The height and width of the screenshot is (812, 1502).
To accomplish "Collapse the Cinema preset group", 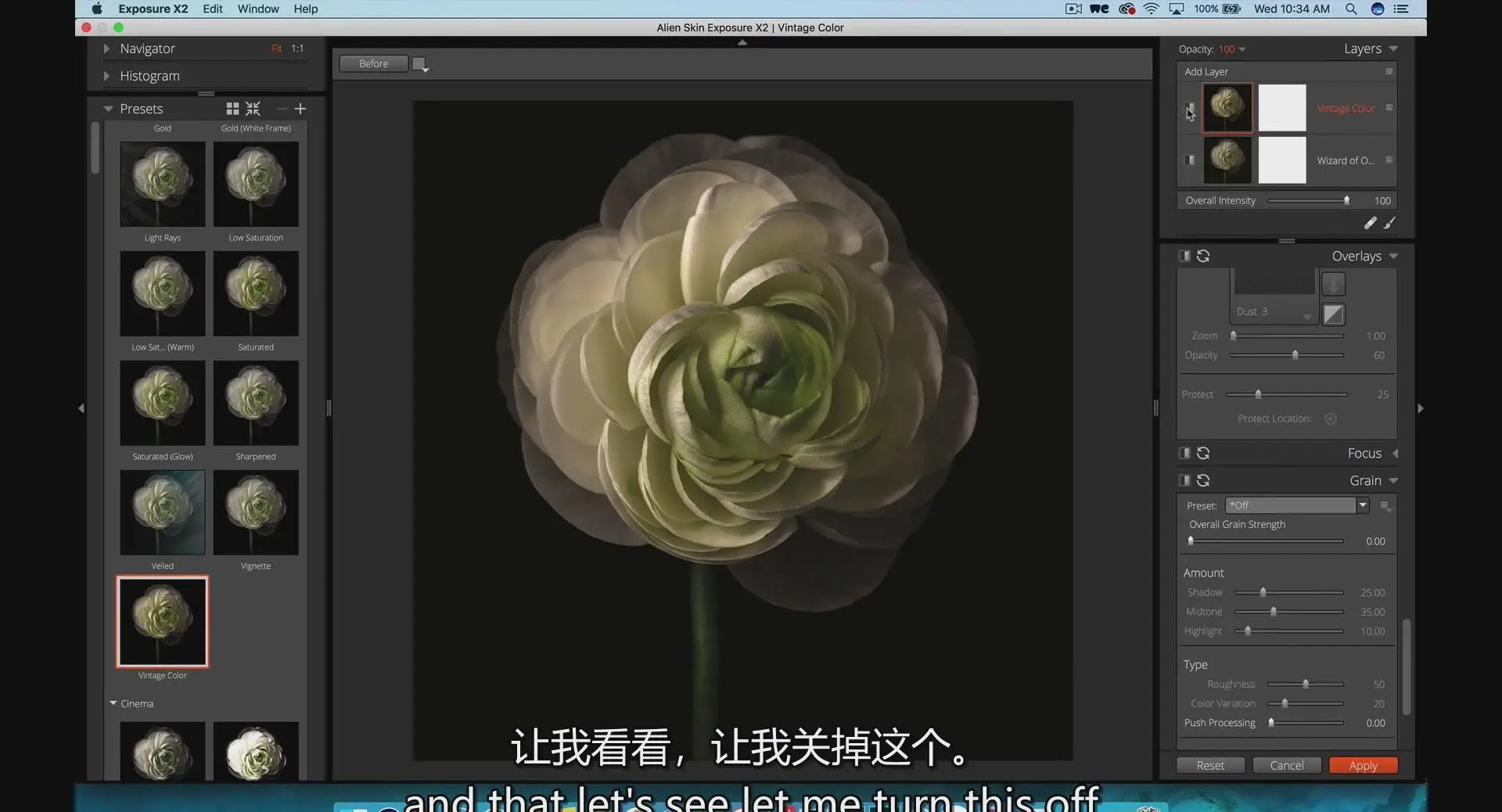I will [113, 703].
